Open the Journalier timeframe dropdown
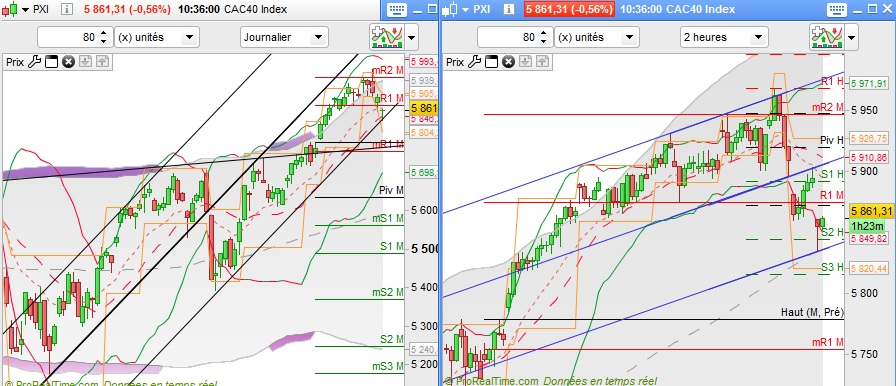896x386 pixels. tap(285, 37)
